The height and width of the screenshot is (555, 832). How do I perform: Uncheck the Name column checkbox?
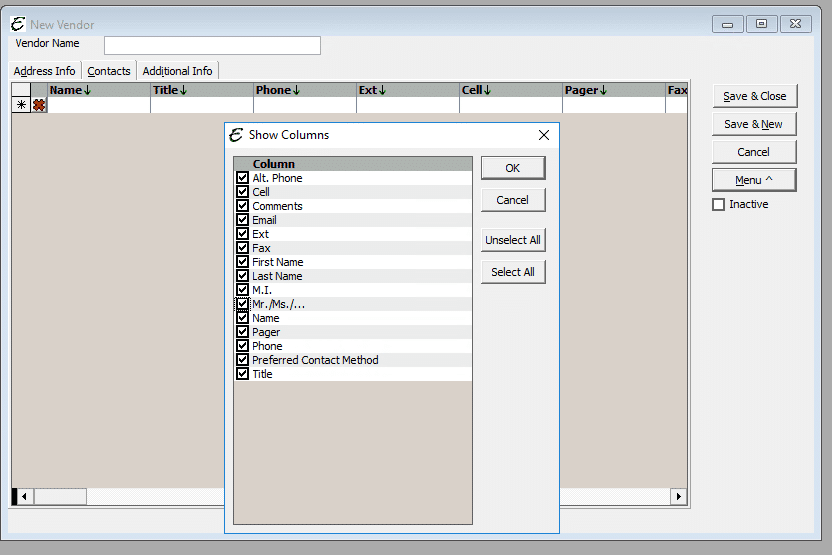(x=242, y=318)
